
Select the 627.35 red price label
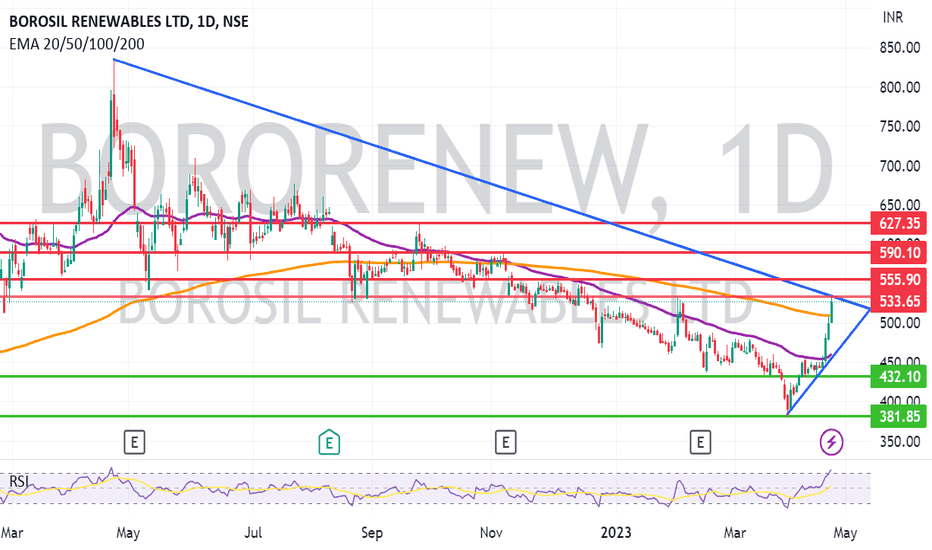(899, 224)
